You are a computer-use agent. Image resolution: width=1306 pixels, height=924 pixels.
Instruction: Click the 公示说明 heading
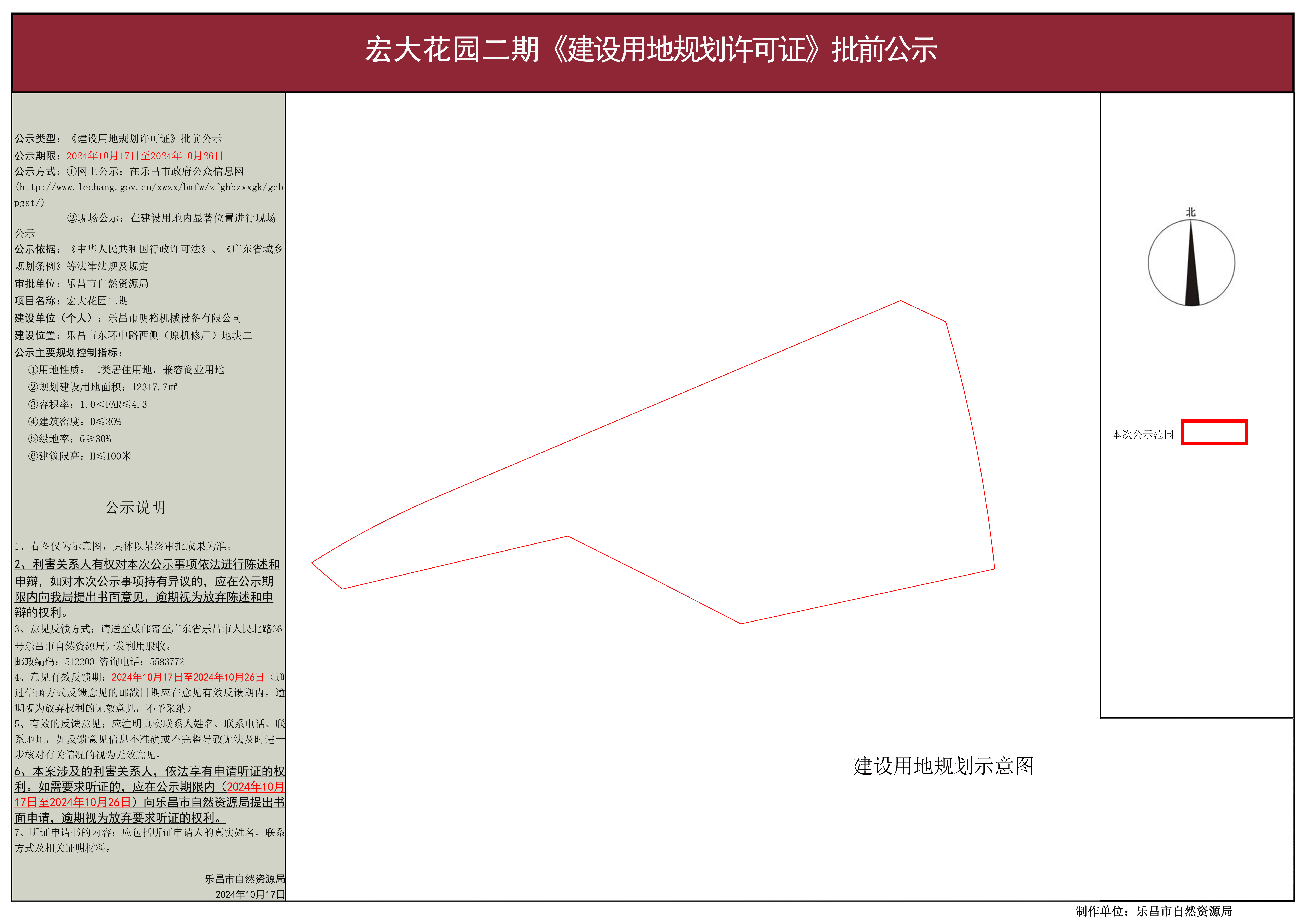pyautogui.click(x=135, y=507)
